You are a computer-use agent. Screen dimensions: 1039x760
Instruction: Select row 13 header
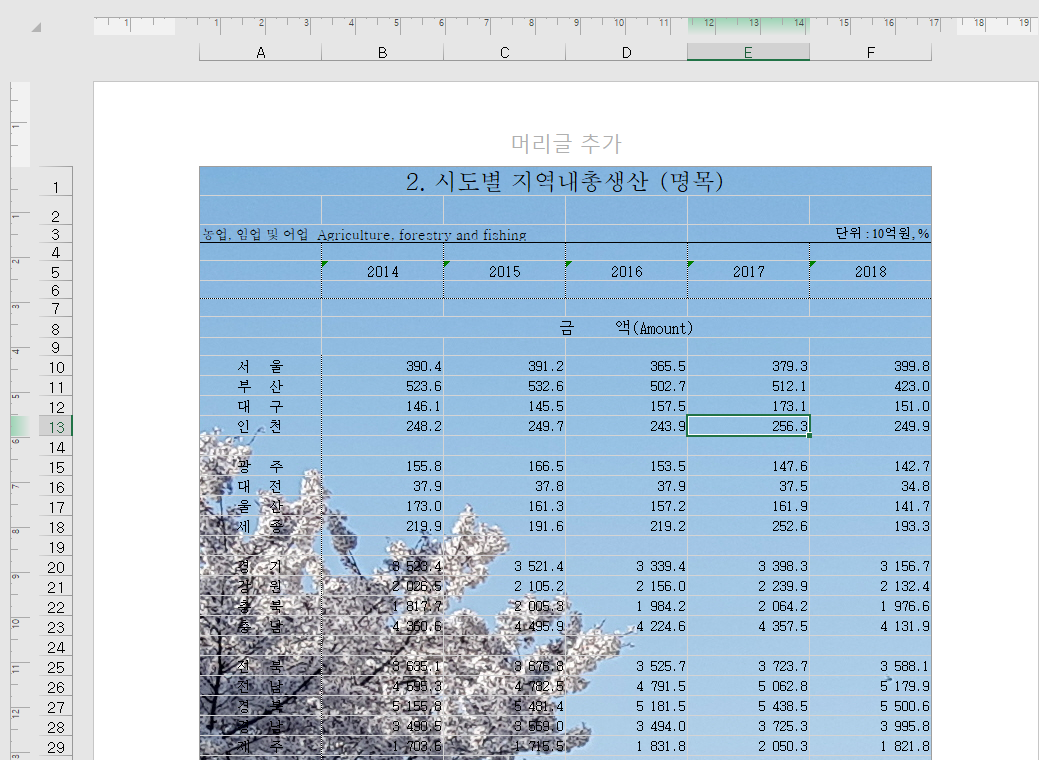pos(55,427)
